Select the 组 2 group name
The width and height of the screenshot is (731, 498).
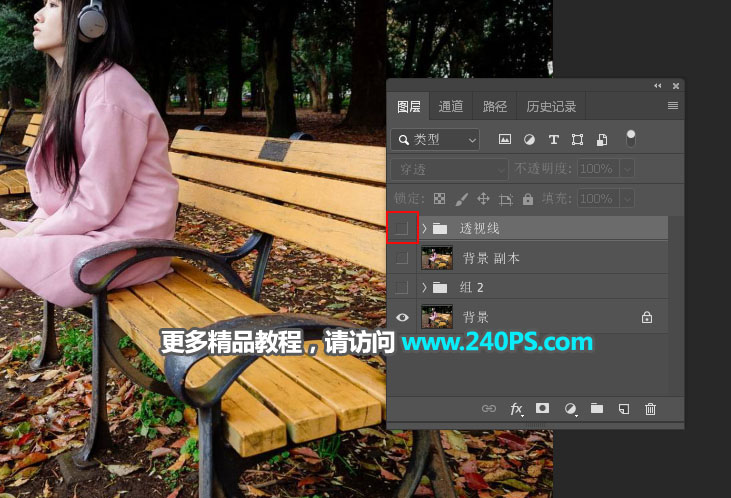471,287
